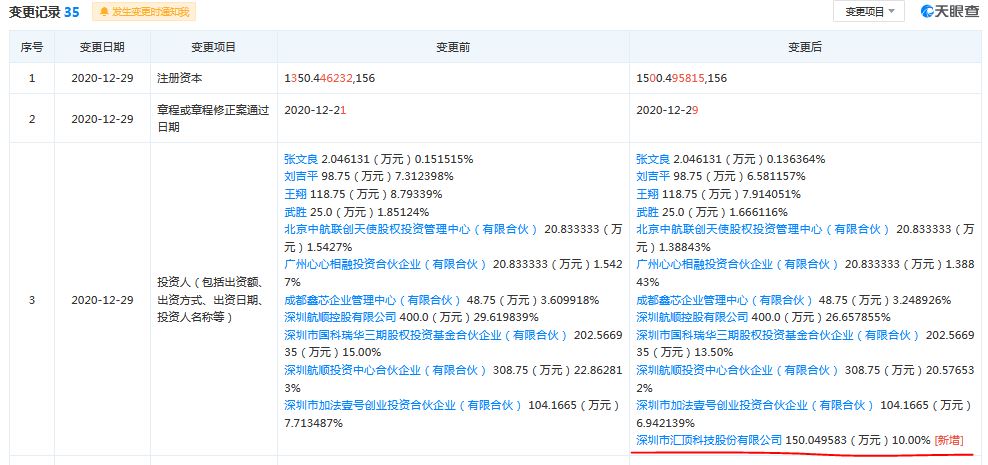Click row number 2 in 序号 column
Viewport: 988px width, 465px height.
click(32, 118)
